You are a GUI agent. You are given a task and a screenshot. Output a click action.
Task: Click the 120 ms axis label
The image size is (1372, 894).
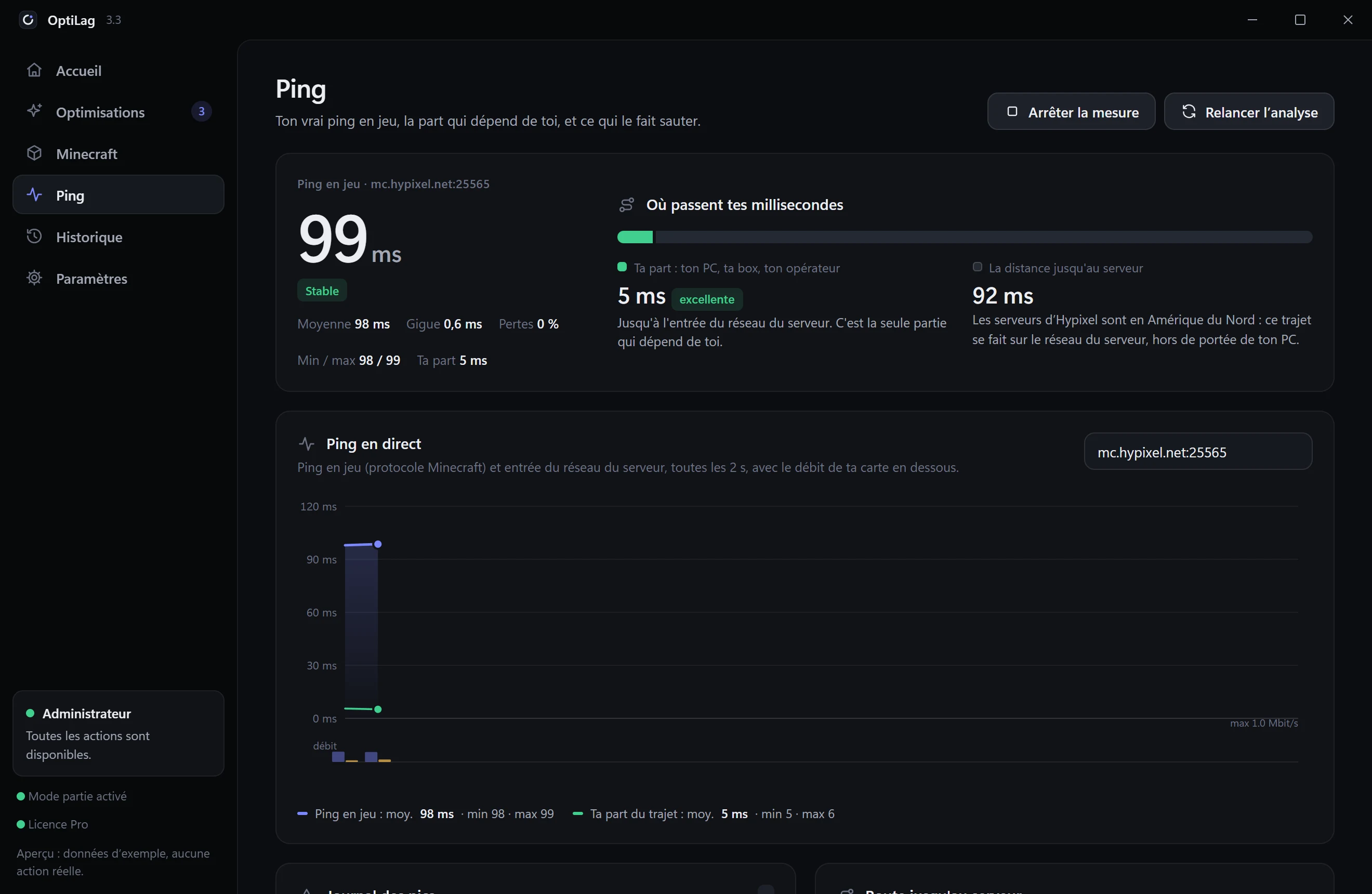click(318, 507)
